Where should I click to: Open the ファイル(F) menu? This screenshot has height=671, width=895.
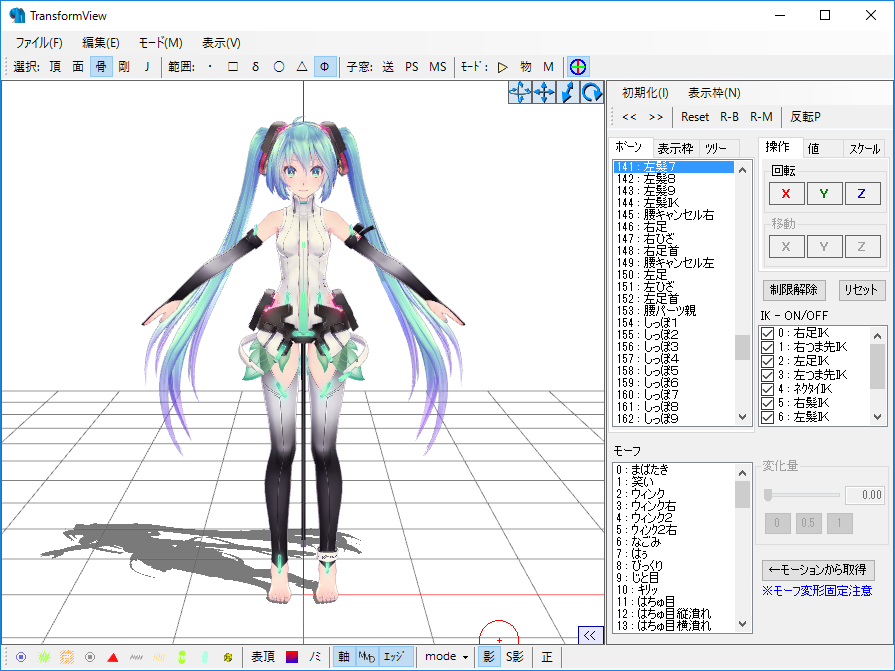(37, 43)
